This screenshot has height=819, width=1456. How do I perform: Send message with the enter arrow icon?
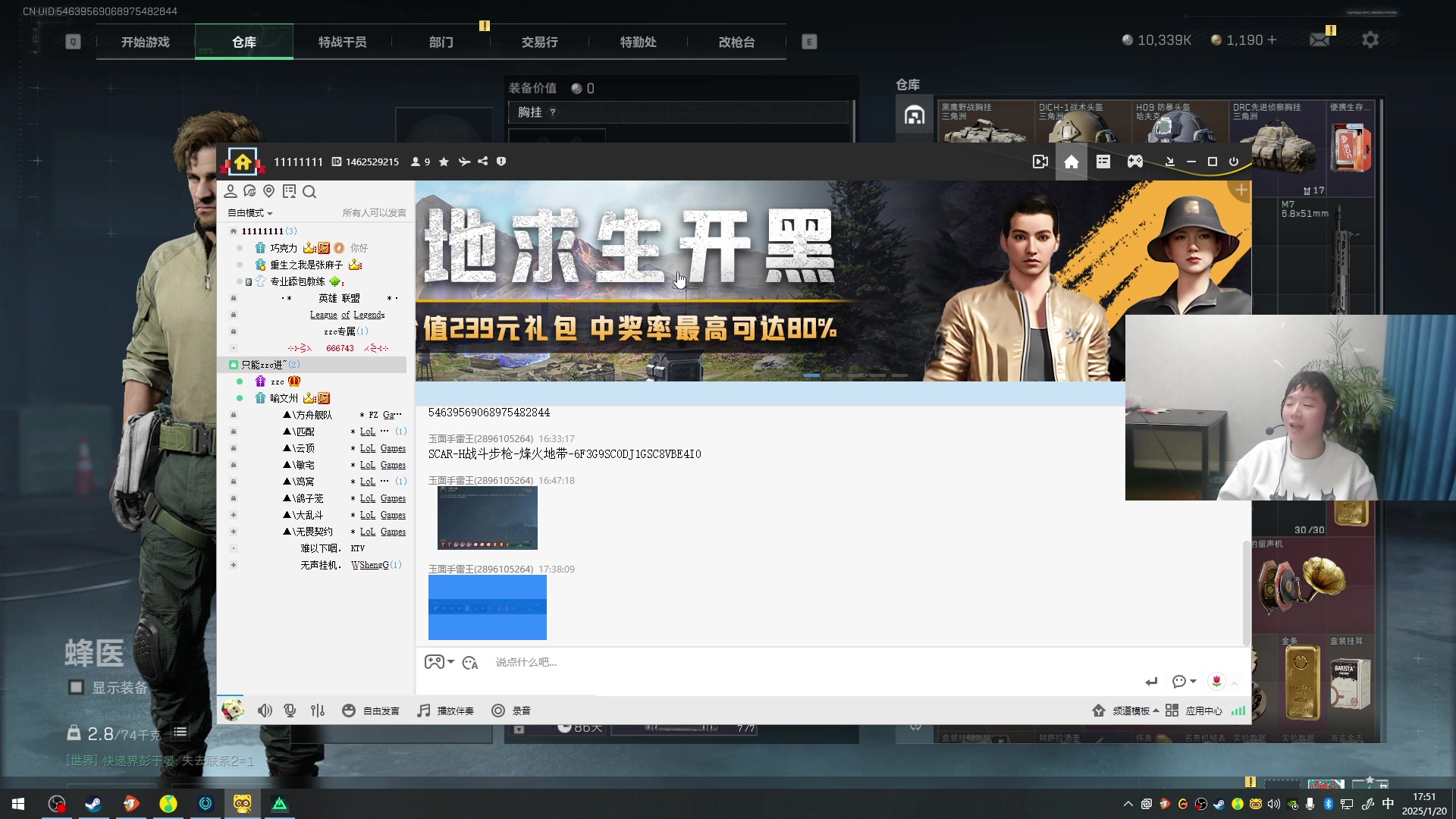[x=1151, y=682]
